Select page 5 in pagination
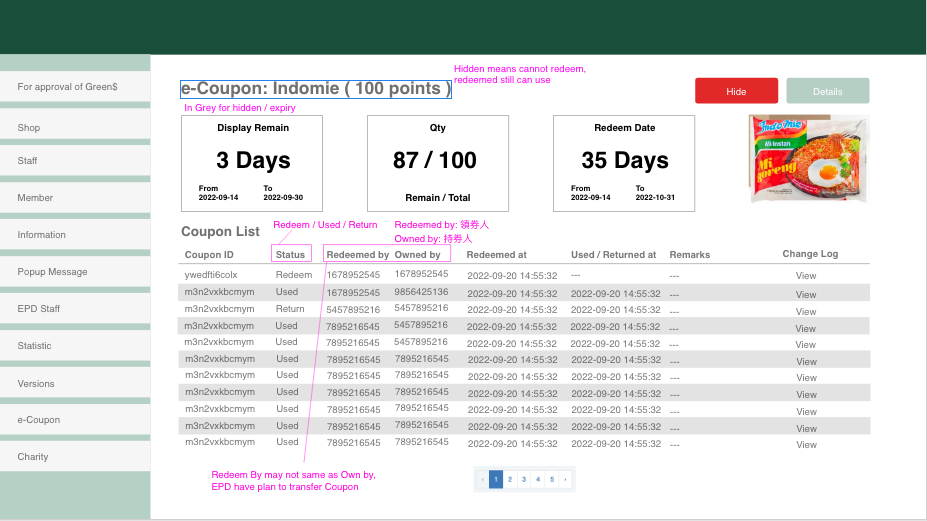This screenshot has height=521, width=927. 552,480
